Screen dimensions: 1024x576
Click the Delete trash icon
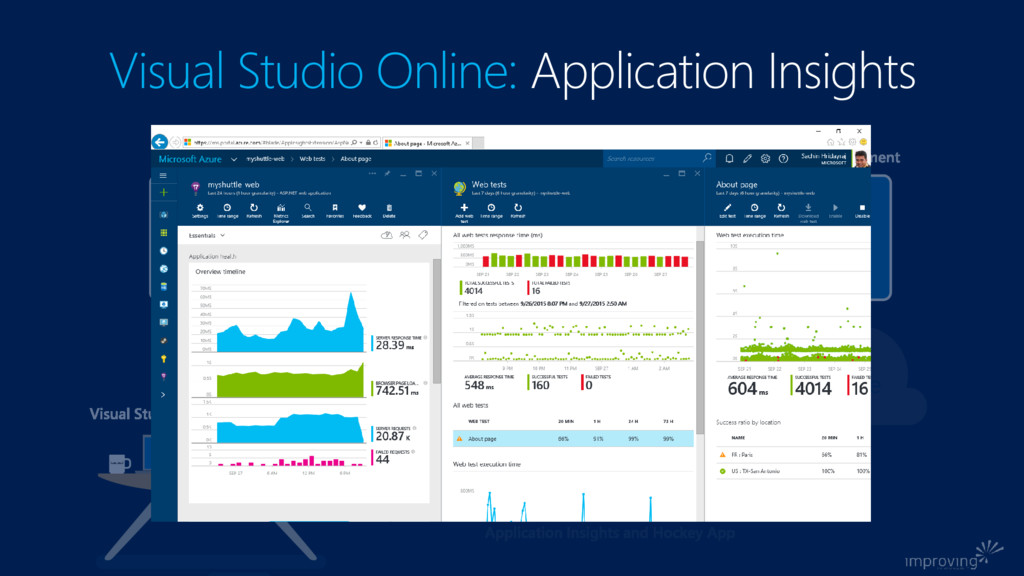(x=388, y=209)
